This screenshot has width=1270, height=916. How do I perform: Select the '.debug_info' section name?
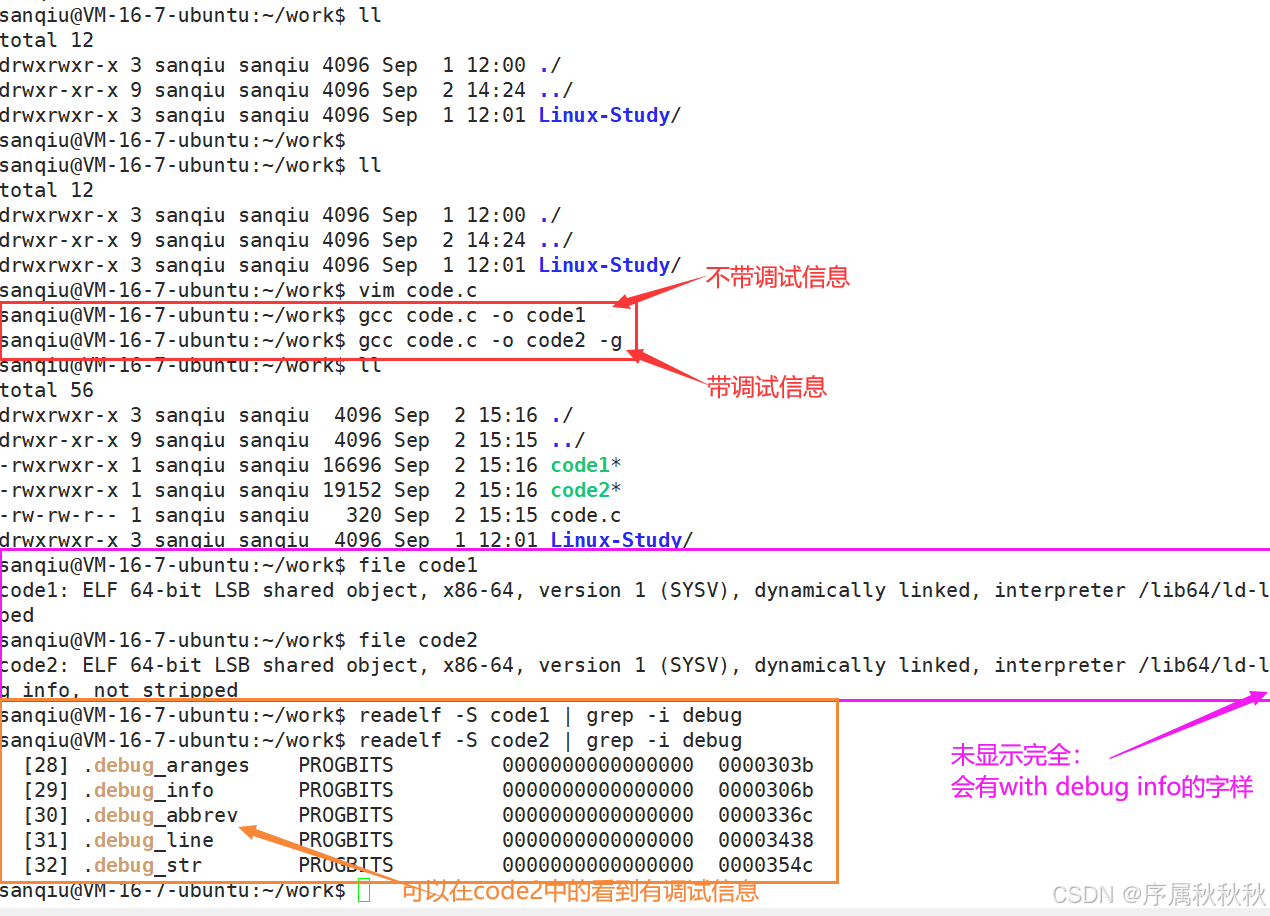point(148,790)
